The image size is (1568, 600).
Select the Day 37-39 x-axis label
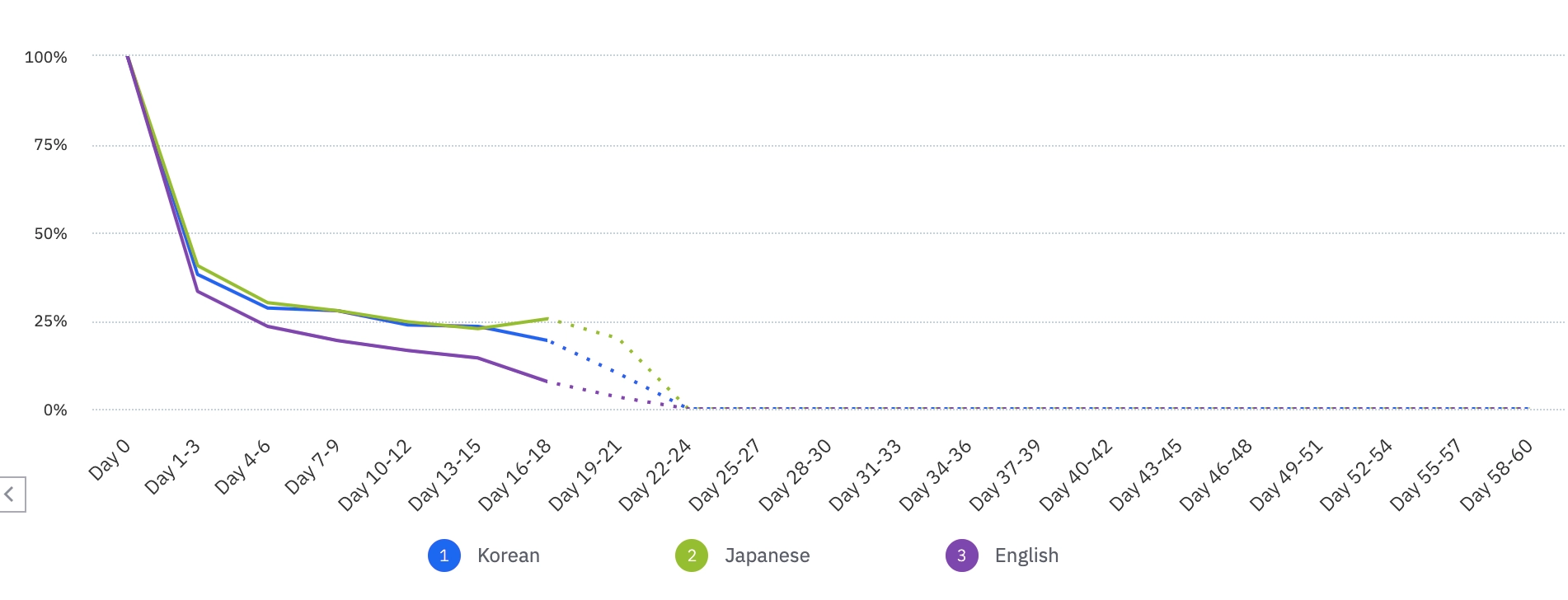[x=1007, y=474]
